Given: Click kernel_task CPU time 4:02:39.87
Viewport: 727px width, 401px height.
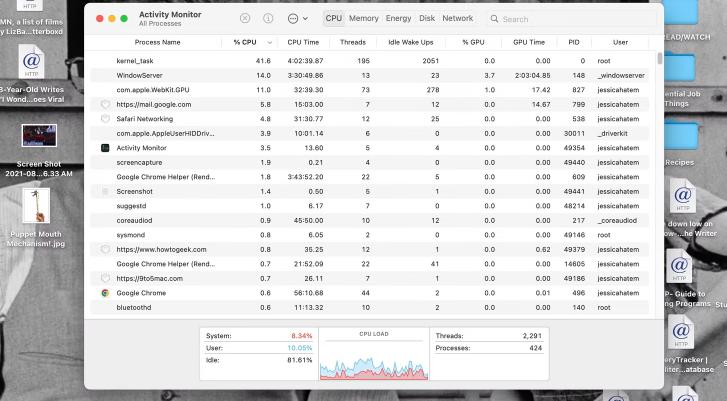Looking at the screenshot, I should (305, 61).
